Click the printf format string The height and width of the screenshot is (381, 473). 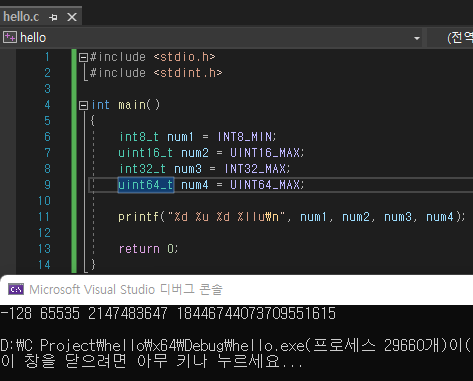click(226, 217)
